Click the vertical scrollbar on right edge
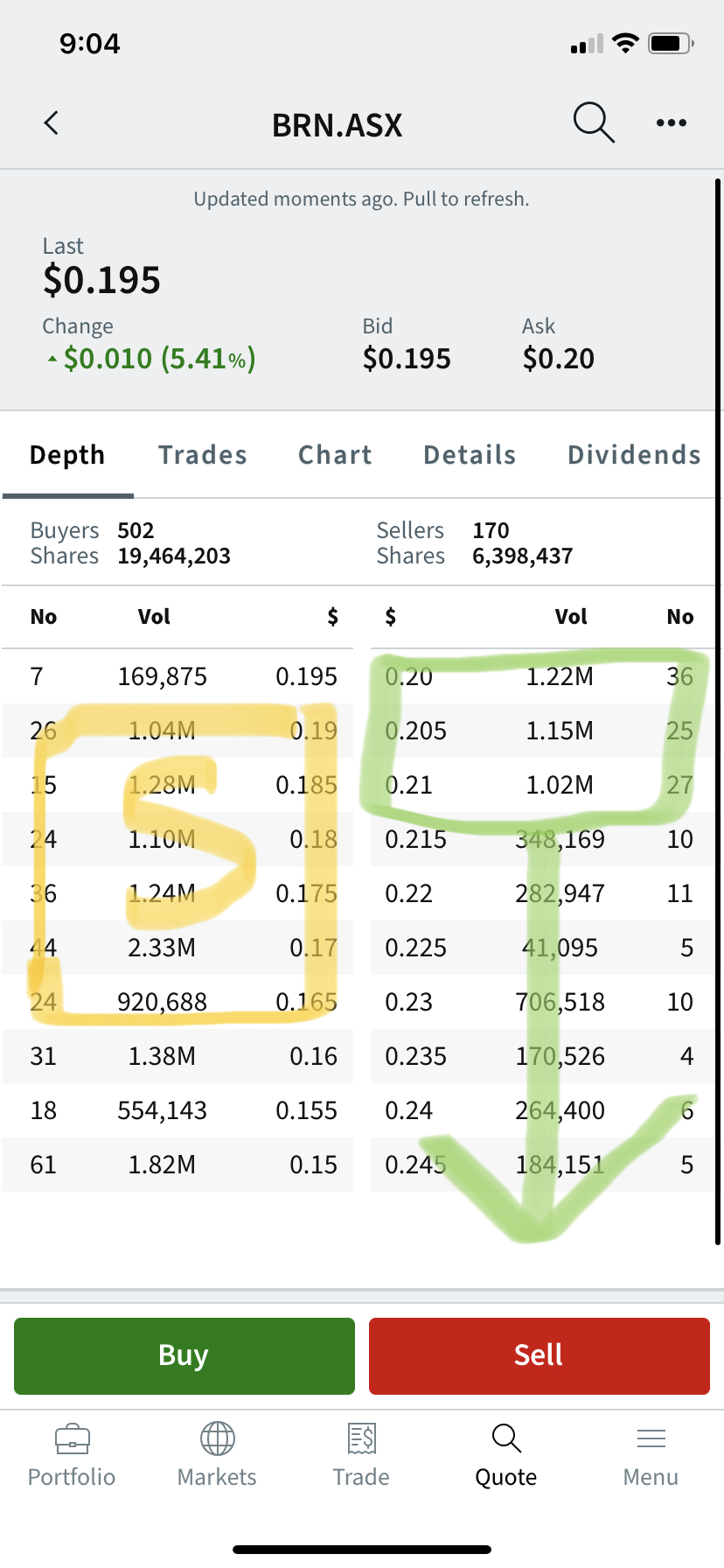The height and width of the screenshot is (1568, 724). (x=717, y=700)
